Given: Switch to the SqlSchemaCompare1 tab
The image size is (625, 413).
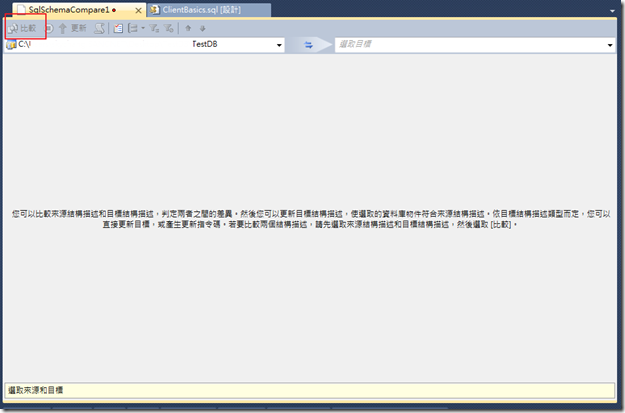Looking at the screenshot, I should (78, 10).
